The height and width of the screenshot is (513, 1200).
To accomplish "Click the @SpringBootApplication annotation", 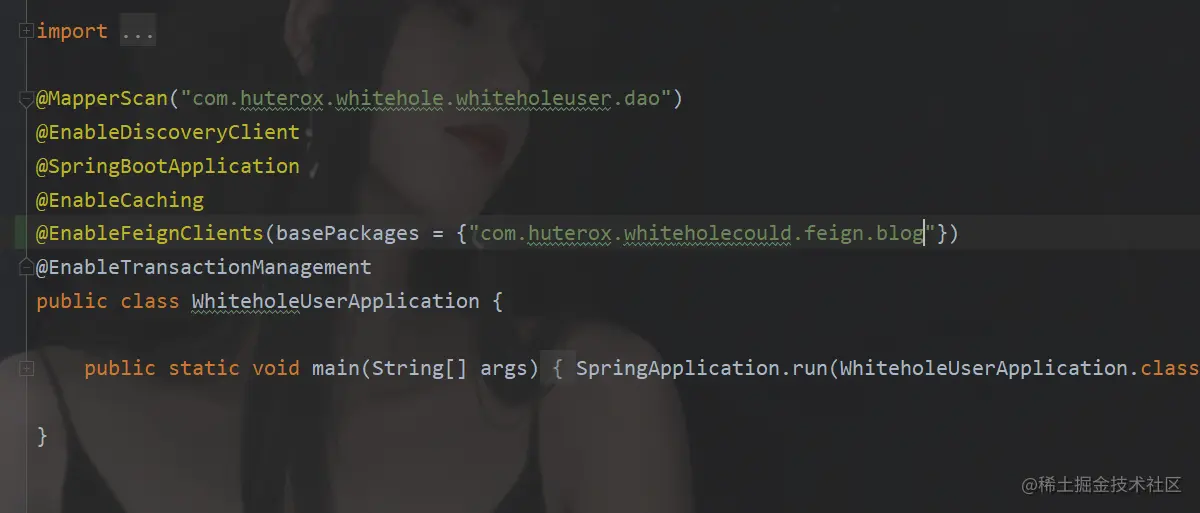I will point(168,166).
